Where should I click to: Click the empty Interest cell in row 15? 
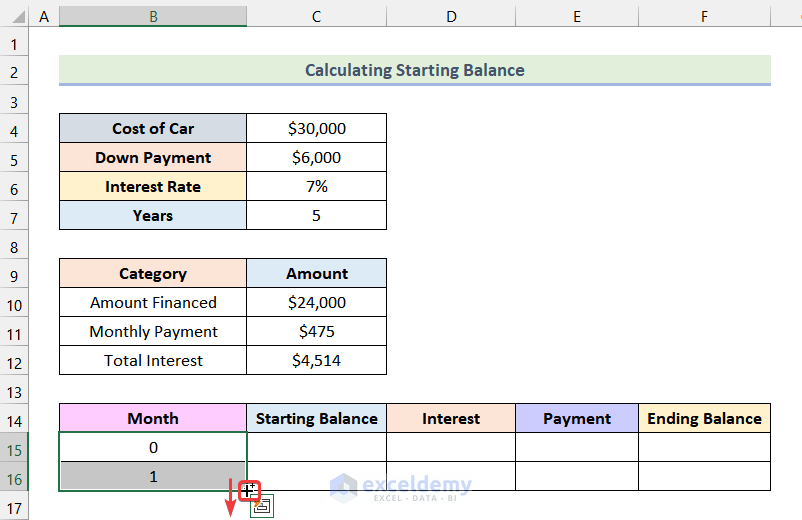(451, 447)
